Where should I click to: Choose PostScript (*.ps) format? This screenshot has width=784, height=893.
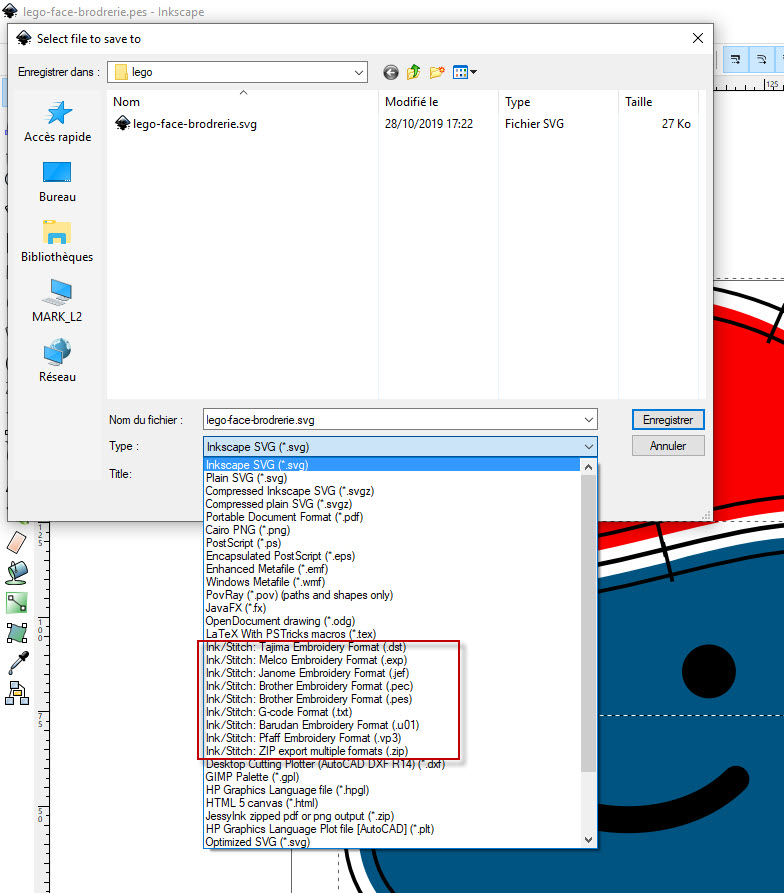click(x=392, y=543)
